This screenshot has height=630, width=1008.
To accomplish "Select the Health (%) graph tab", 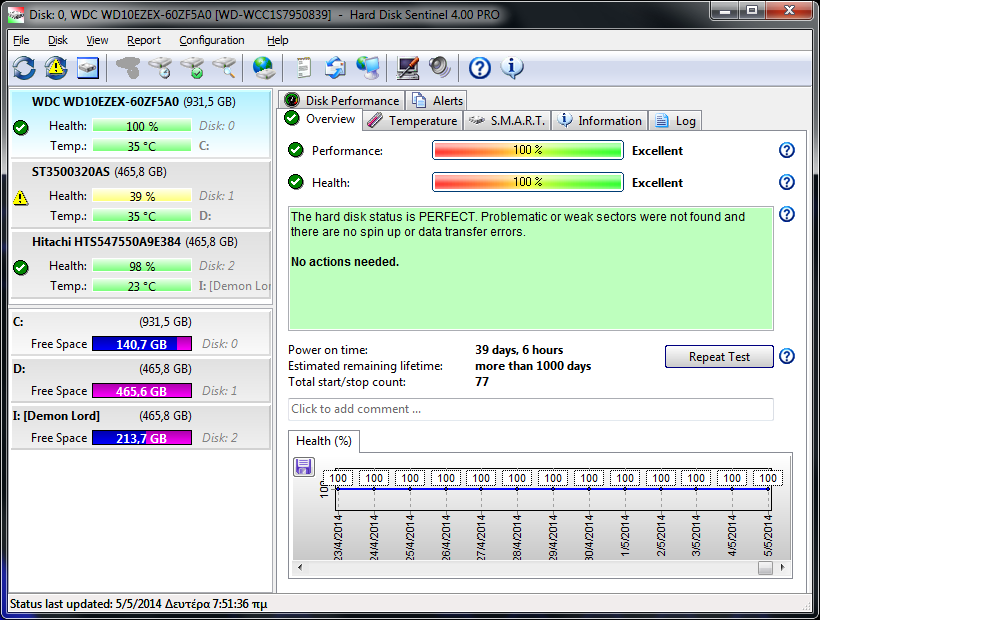I will point(324,441).
